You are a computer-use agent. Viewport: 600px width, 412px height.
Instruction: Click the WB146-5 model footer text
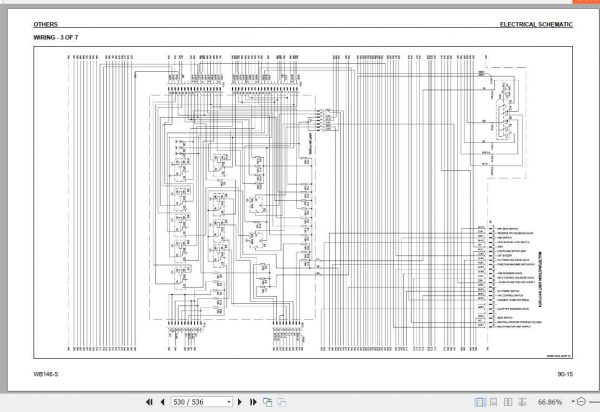coord(46,374)
